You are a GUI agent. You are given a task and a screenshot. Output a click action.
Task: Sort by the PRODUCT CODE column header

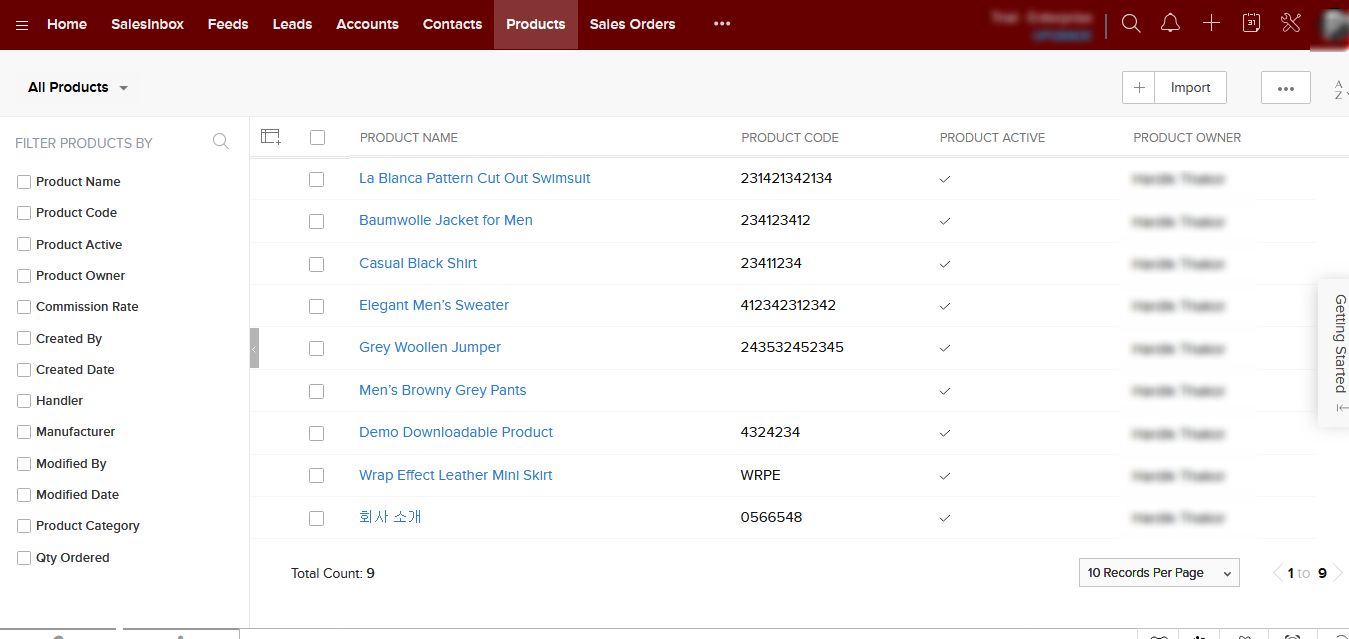(790, 138)
